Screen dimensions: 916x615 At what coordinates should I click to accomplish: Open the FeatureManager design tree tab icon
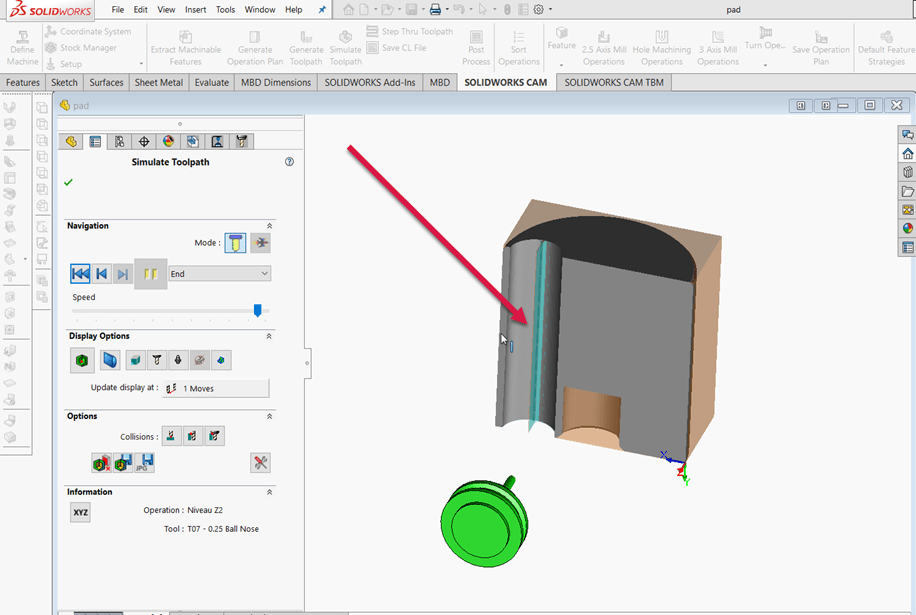(71, 141)
